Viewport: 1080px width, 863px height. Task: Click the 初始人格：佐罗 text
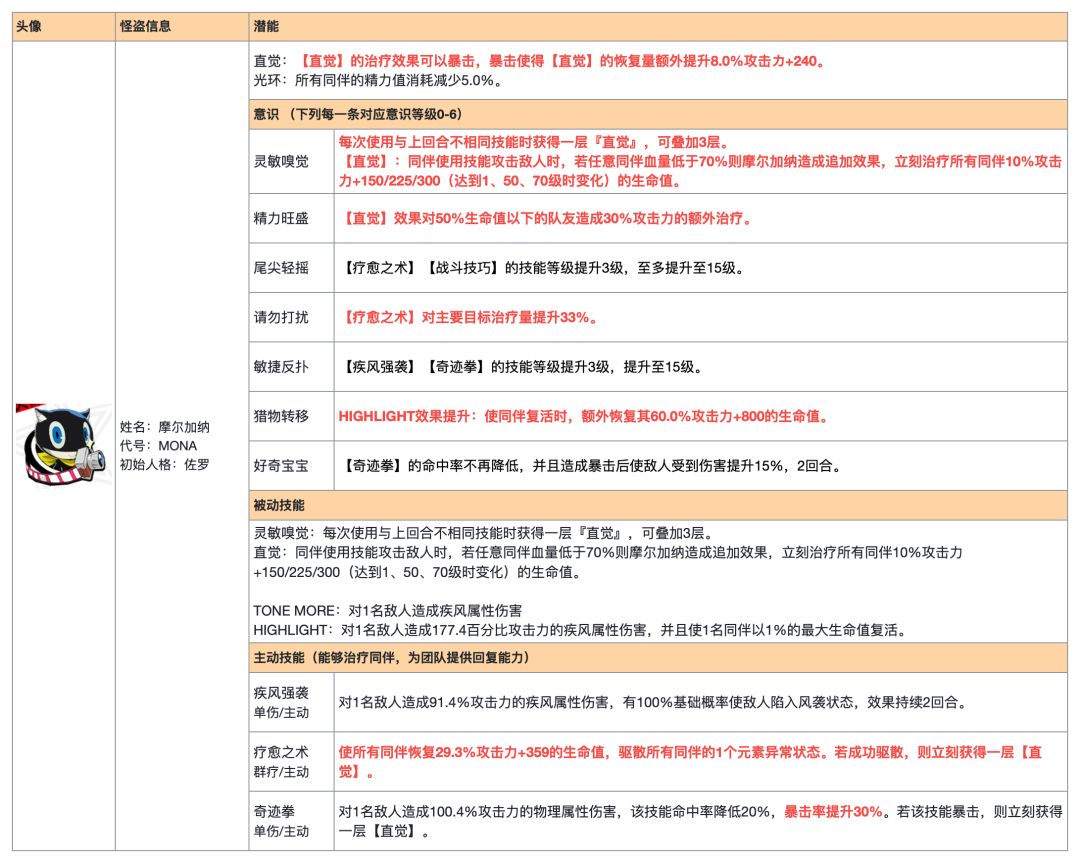165,464
